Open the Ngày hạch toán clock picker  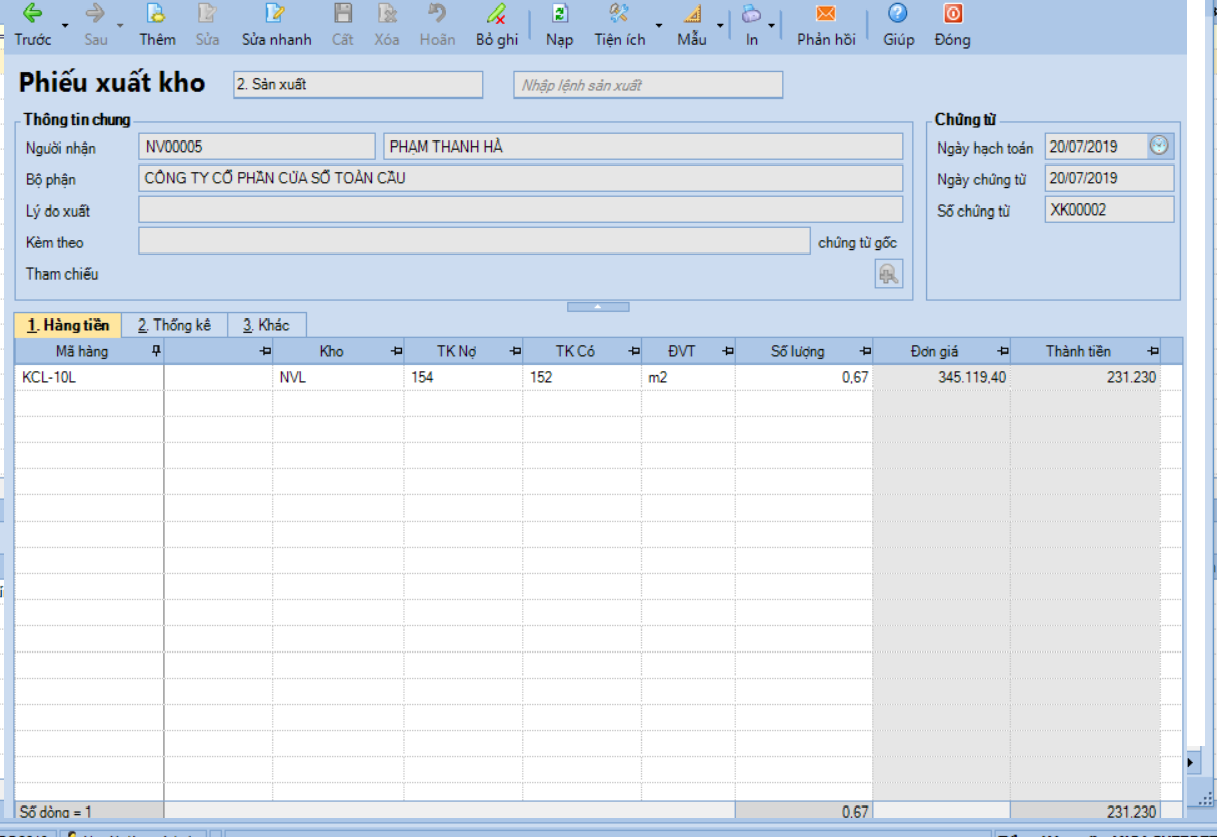1158,146
